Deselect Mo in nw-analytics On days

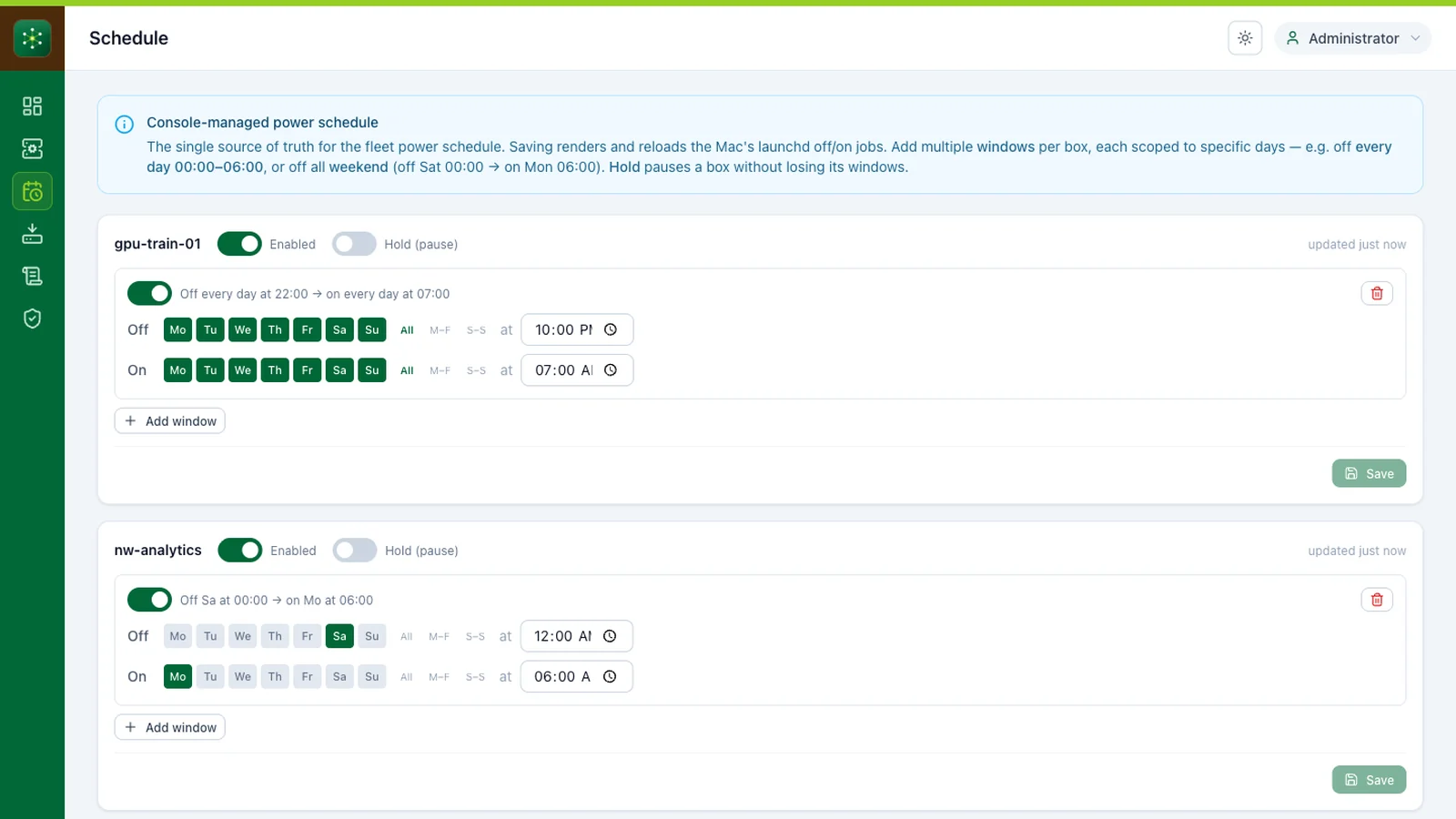click(177, 676)
